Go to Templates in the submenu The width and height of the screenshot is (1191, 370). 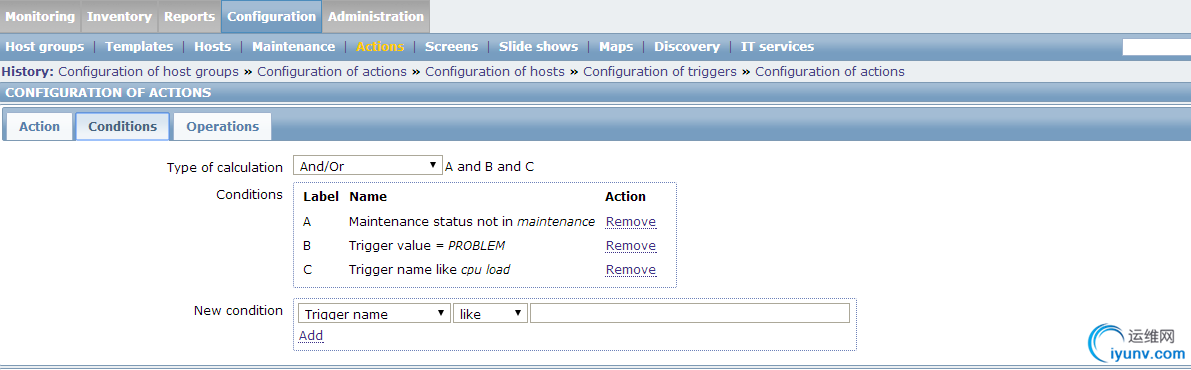click(139, 46)
